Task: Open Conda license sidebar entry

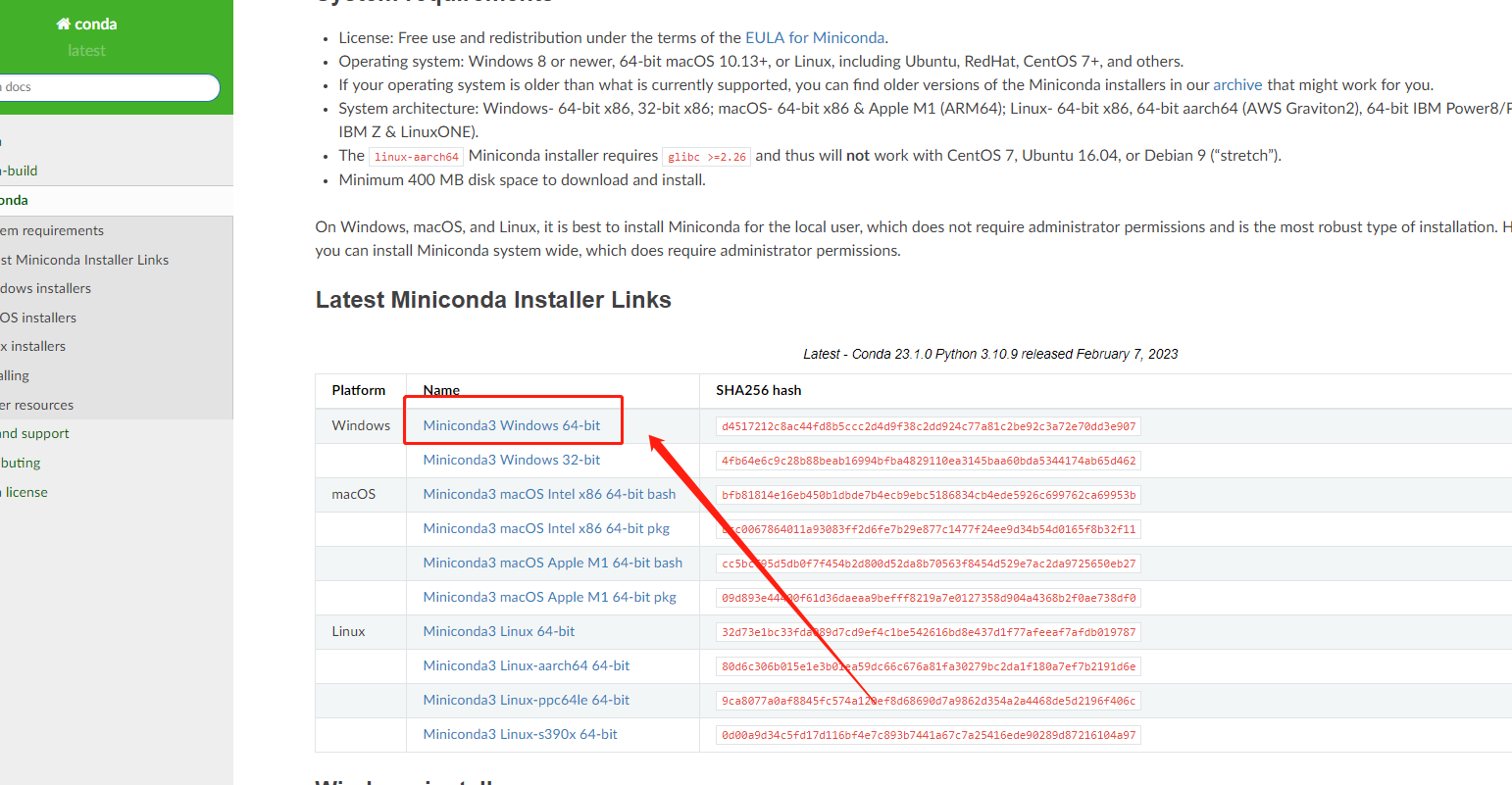Action: click(116, 492)
